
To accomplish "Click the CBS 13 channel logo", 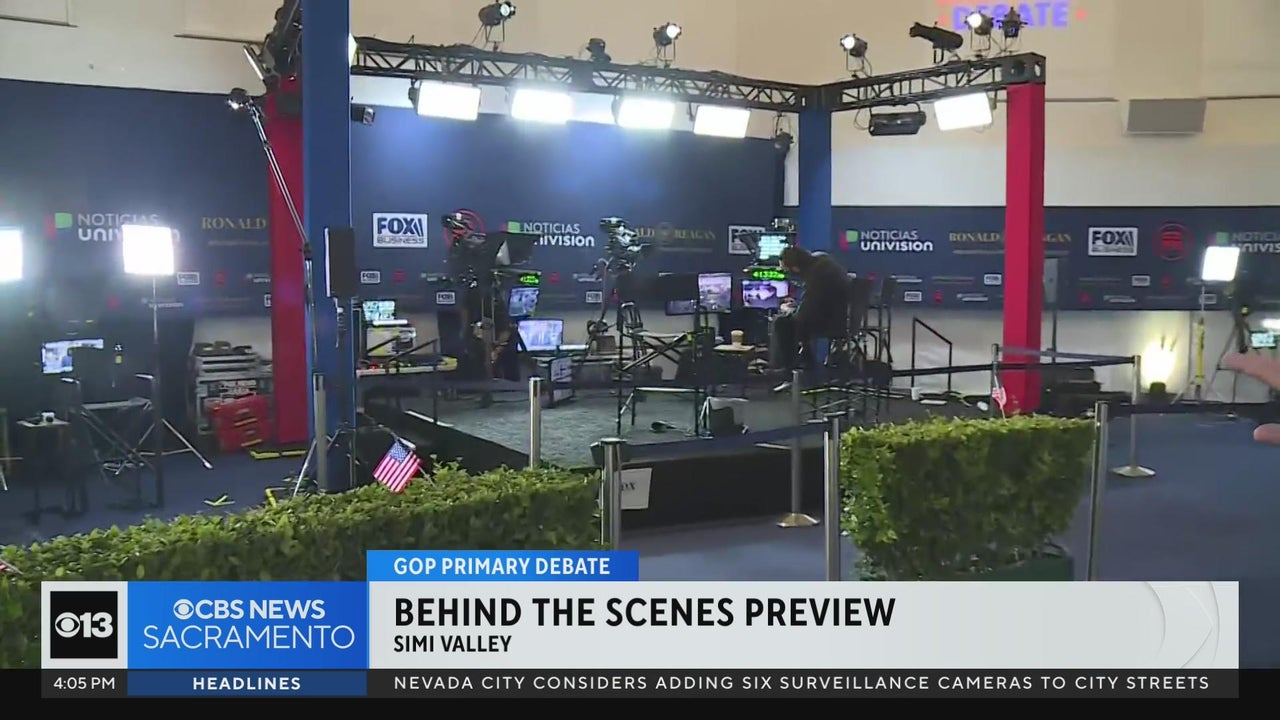I will pos(84,625).
